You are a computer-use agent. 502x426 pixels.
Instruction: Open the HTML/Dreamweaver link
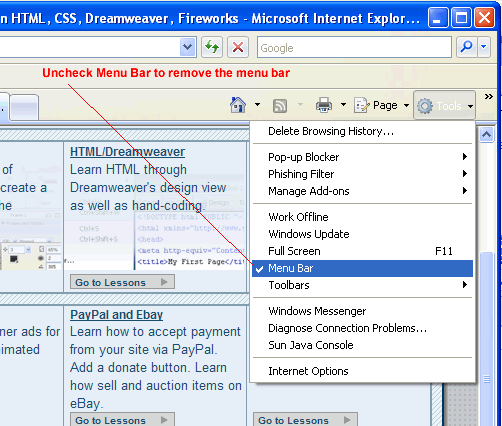pos(127,152)
